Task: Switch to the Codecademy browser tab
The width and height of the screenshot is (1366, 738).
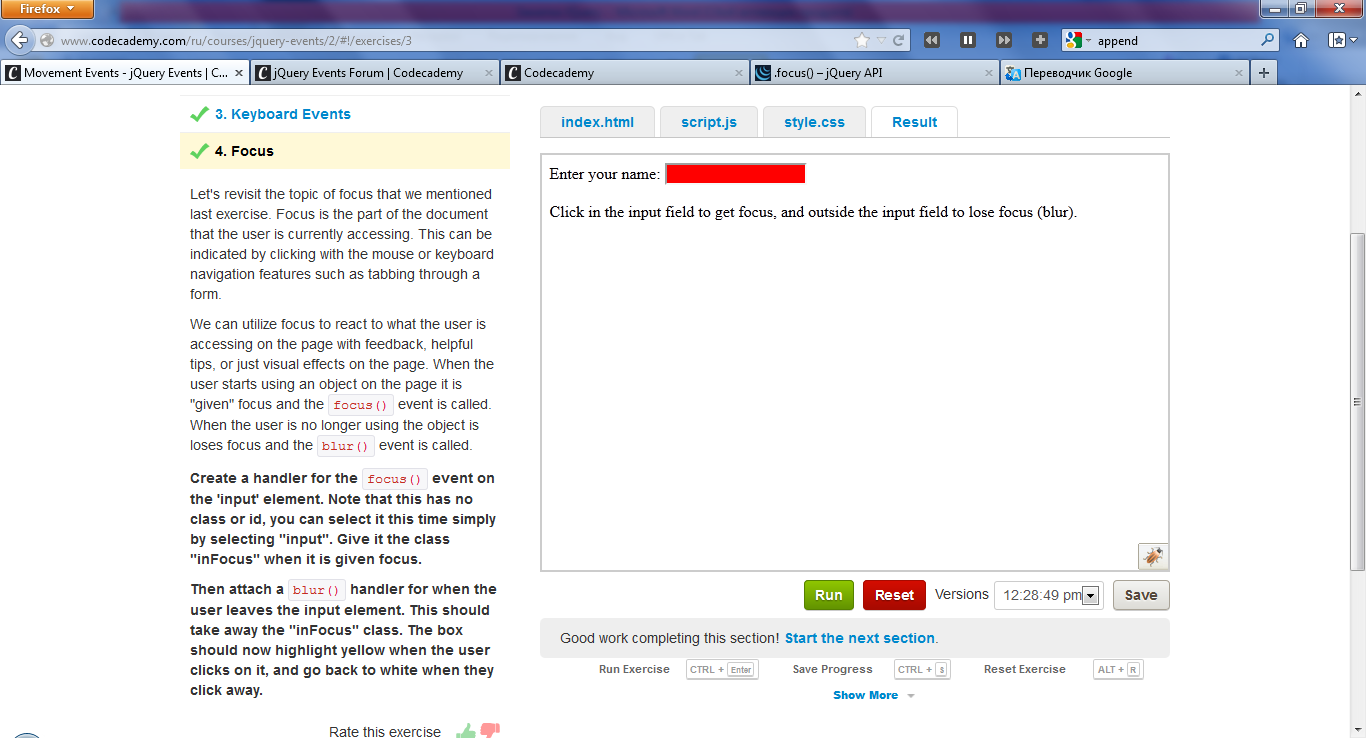Action: pos(625,73)
